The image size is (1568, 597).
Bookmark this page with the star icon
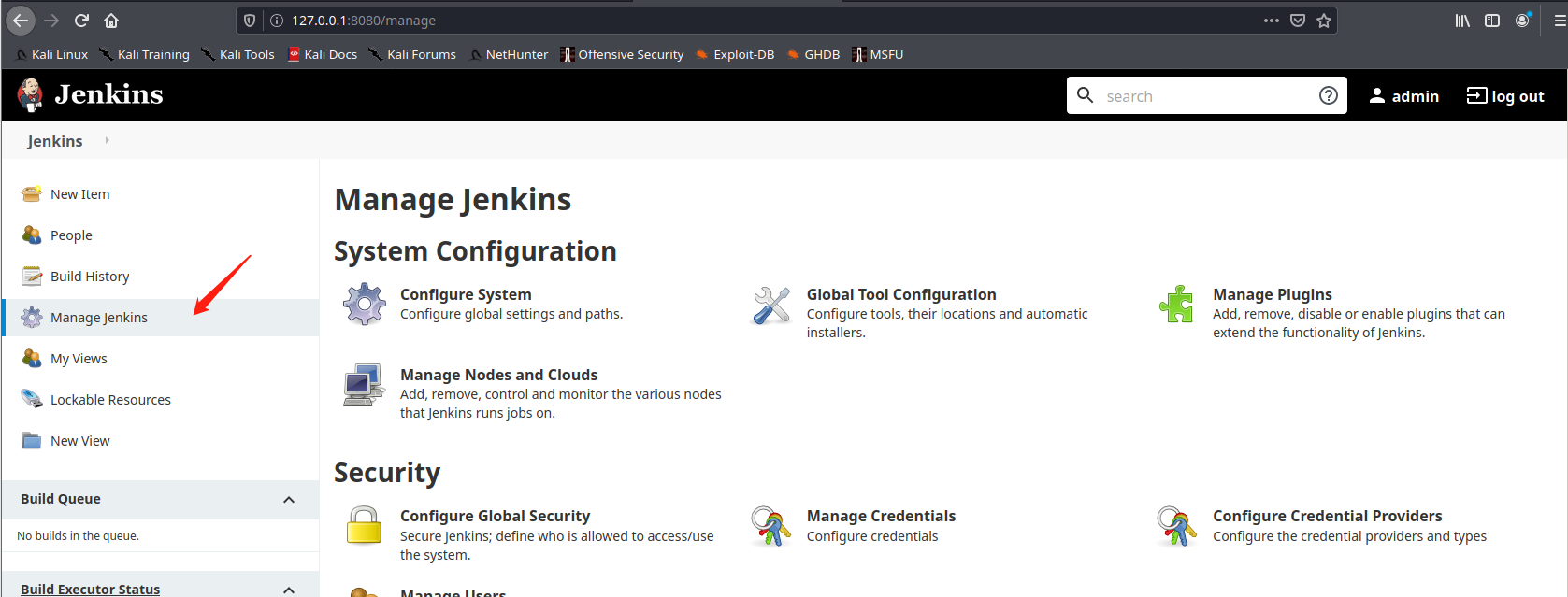tap(1324, 21)
